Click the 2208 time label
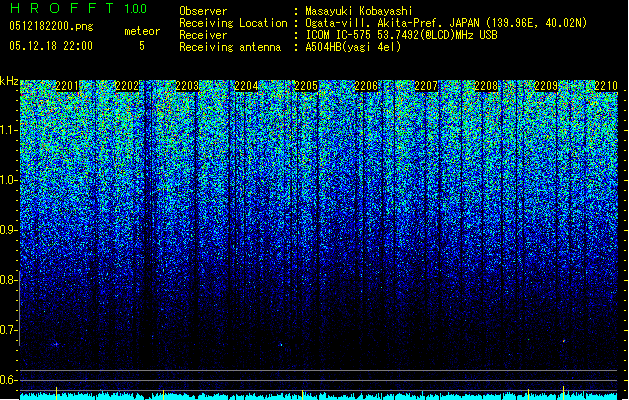The width and height of the screenshot is (629, 400). 486,86
